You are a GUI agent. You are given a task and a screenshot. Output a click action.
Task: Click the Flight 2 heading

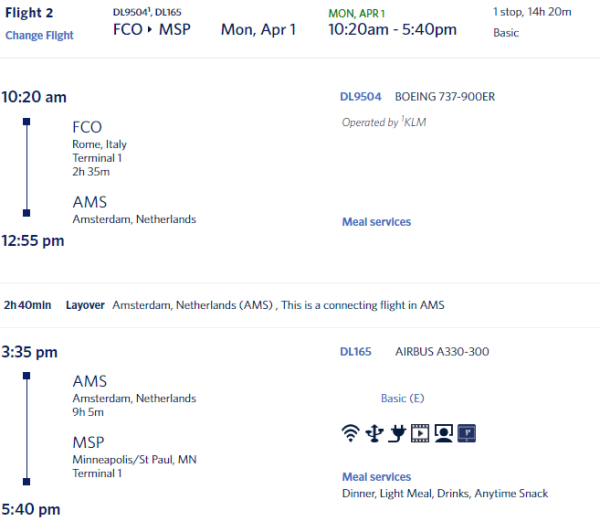29,13
